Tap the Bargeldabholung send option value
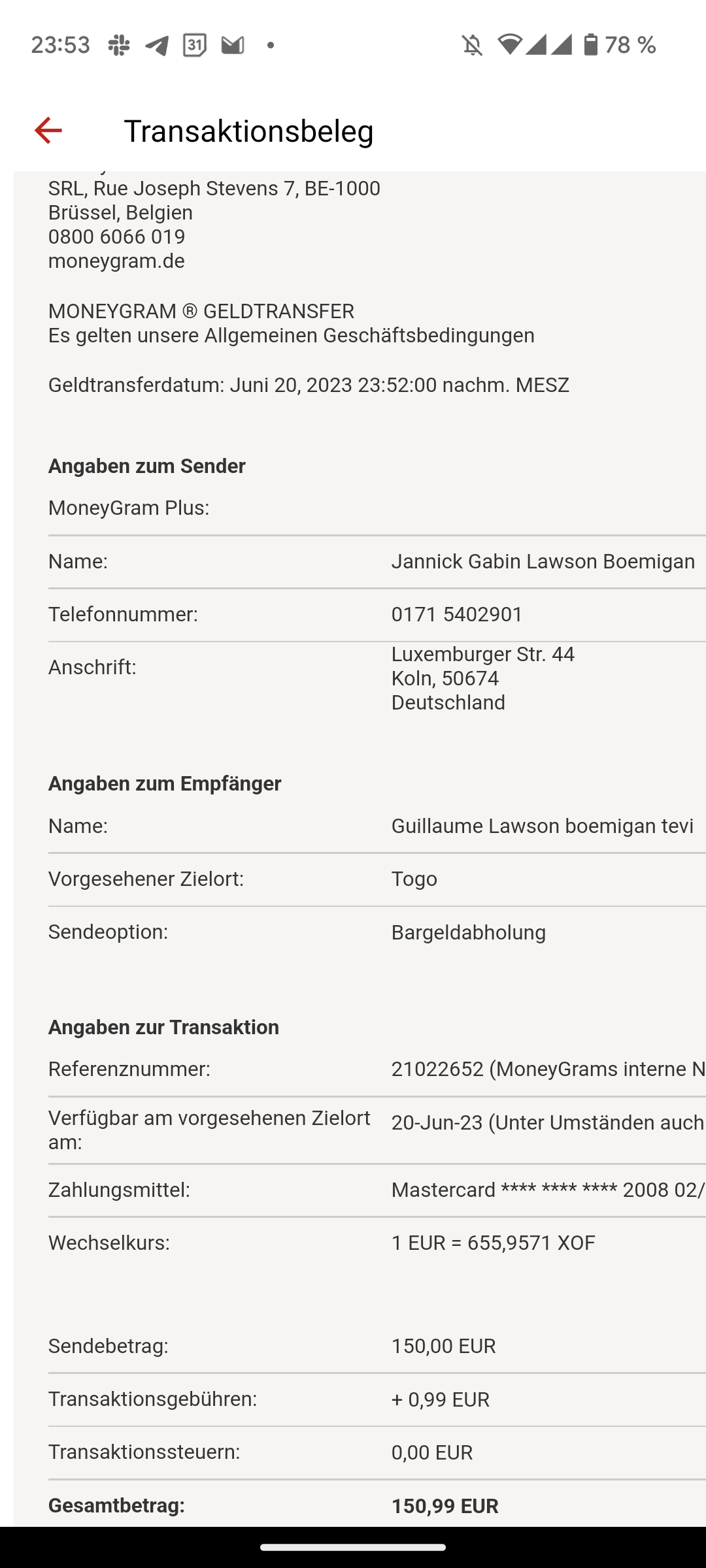 click(468, 932)
